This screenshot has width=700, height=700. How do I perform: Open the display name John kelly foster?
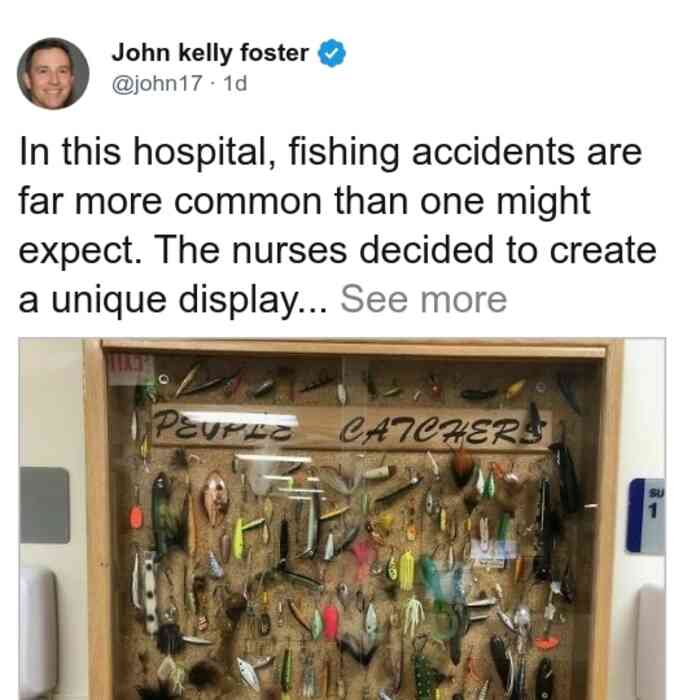(x=210, y=53)
